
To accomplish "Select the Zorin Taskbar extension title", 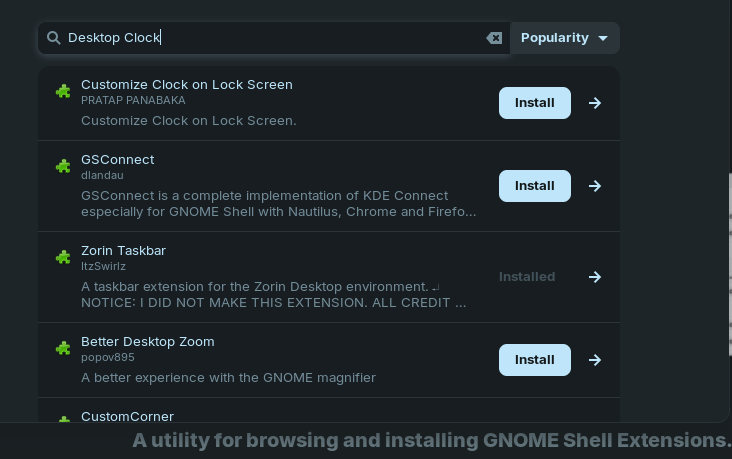I will (123, 251).
